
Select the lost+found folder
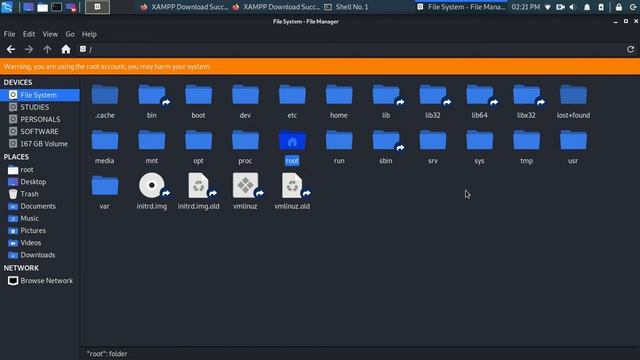[x=573, y=95]
